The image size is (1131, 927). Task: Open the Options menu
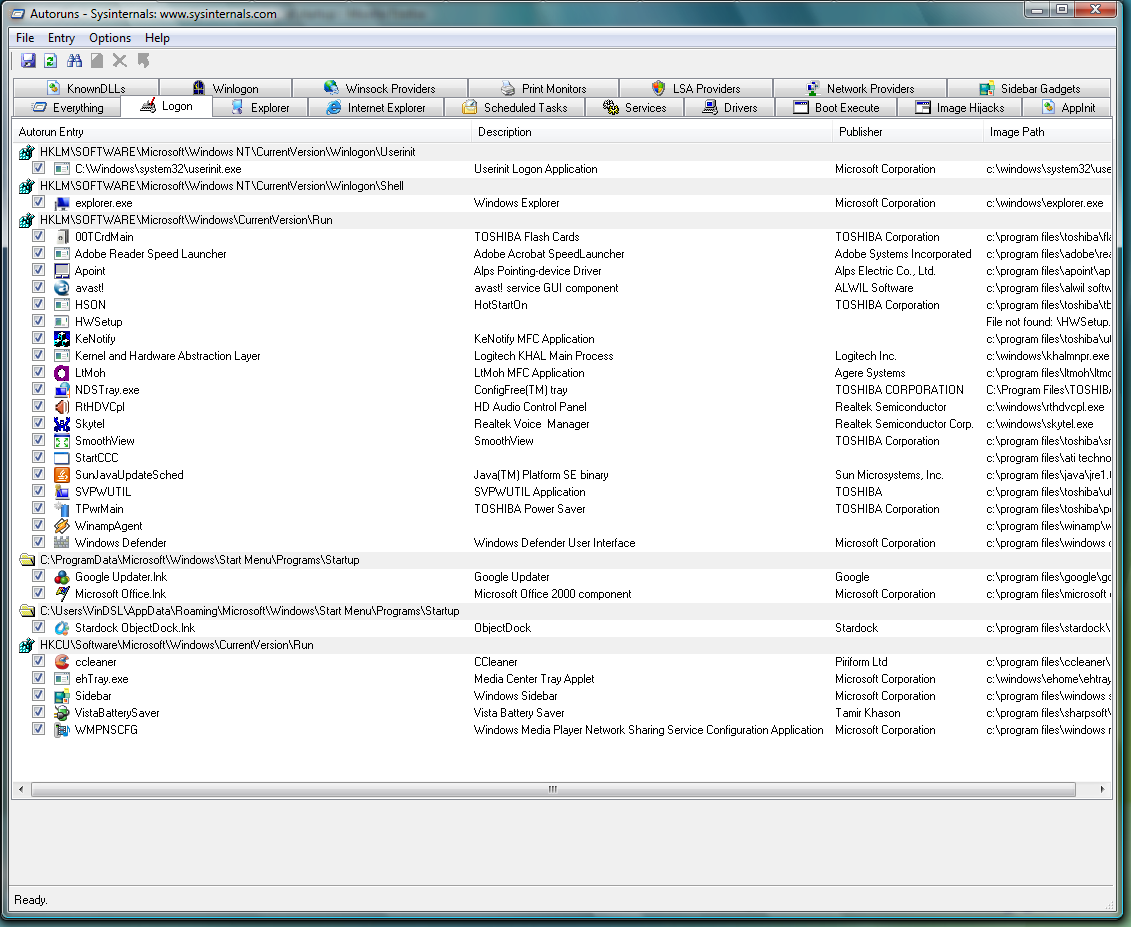(x=110, y=38)
